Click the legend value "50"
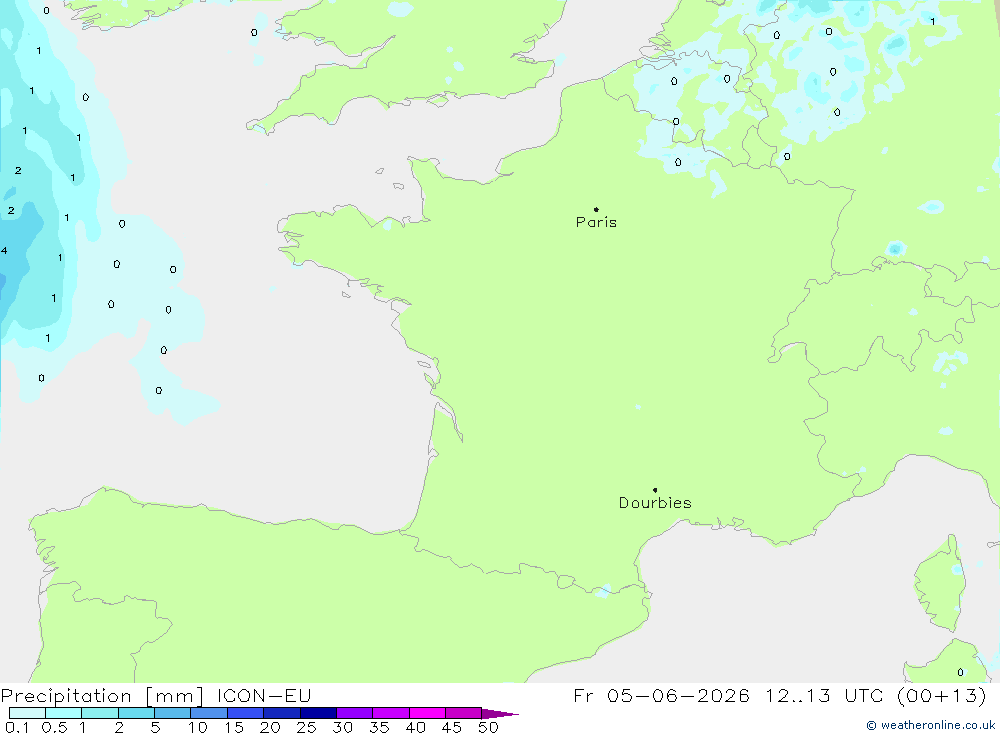Image resolution: width=1000 pixels, height=733 pixels. point(489,727)
